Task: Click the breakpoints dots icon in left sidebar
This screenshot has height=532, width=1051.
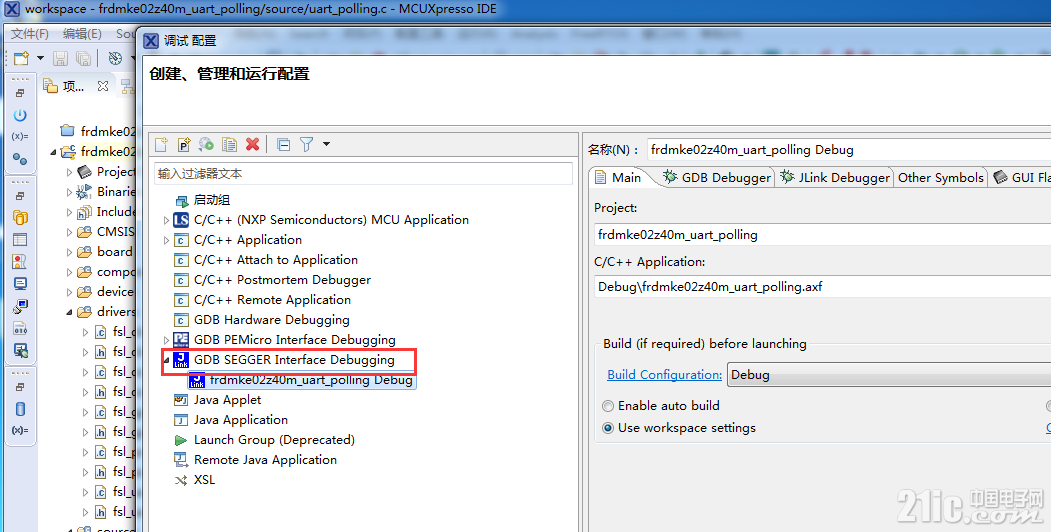Action: [x=20, y=159]
